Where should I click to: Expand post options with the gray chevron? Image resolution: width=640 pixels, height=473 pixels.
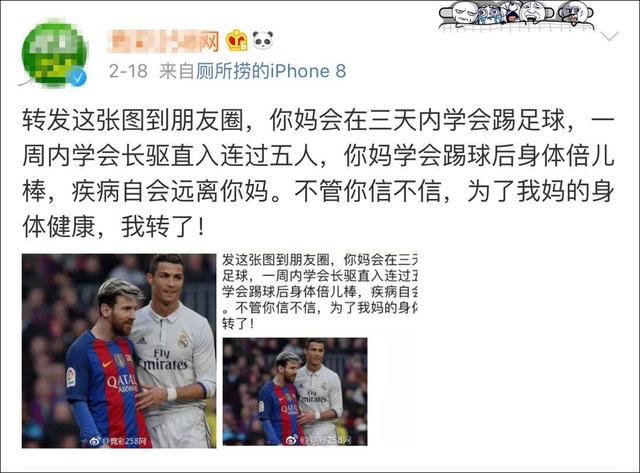610,37
